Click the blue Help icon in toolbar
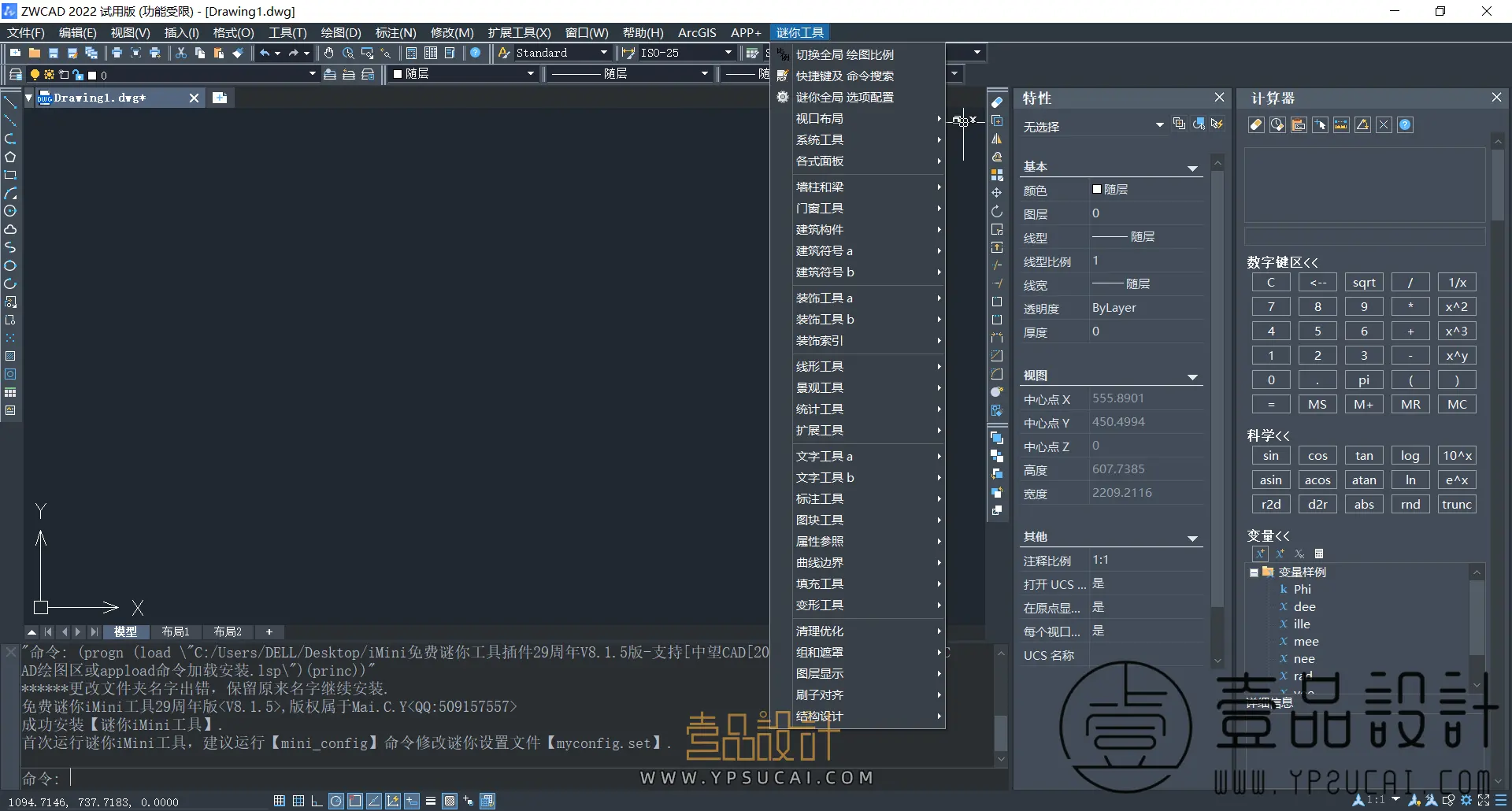This screenshot has height=811, width=1512. click(x=476, y=53)
